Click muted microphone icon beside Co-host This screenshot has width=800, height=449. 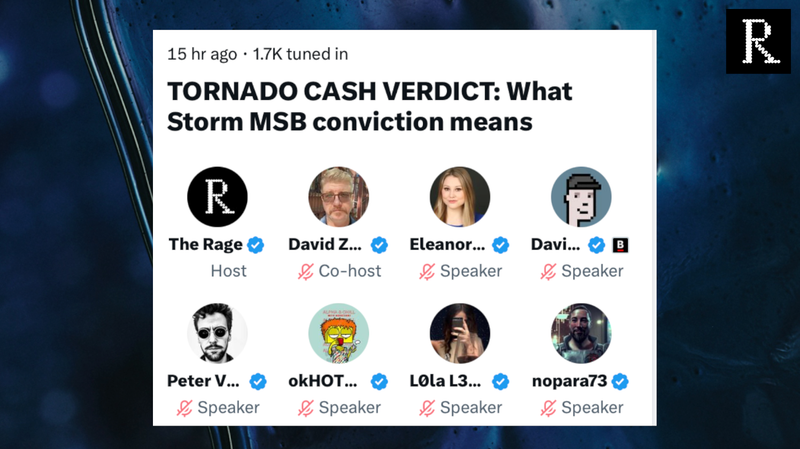click(x=304, y=271)
